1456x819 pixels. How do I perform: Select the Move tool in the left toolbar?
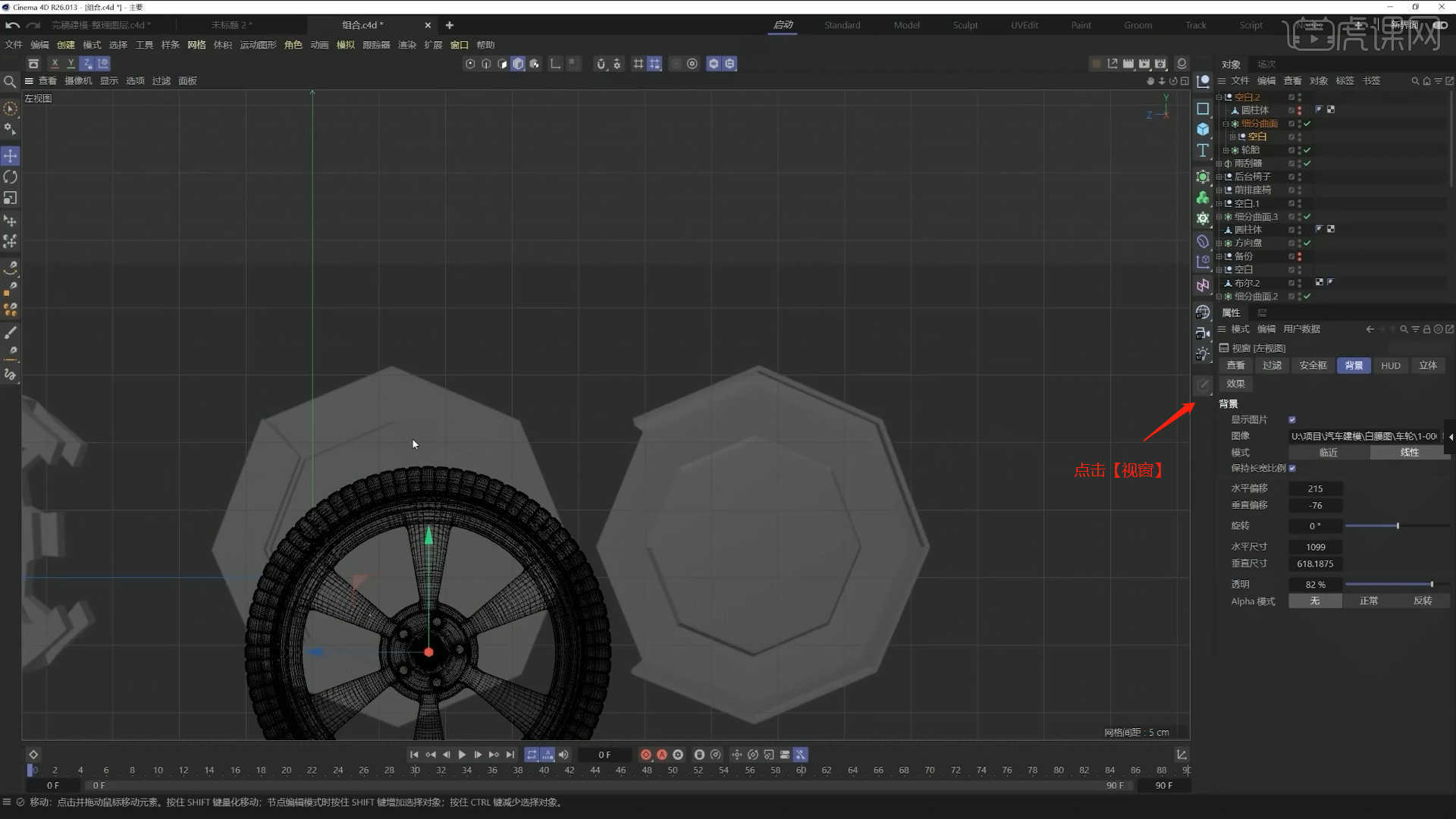10,156
